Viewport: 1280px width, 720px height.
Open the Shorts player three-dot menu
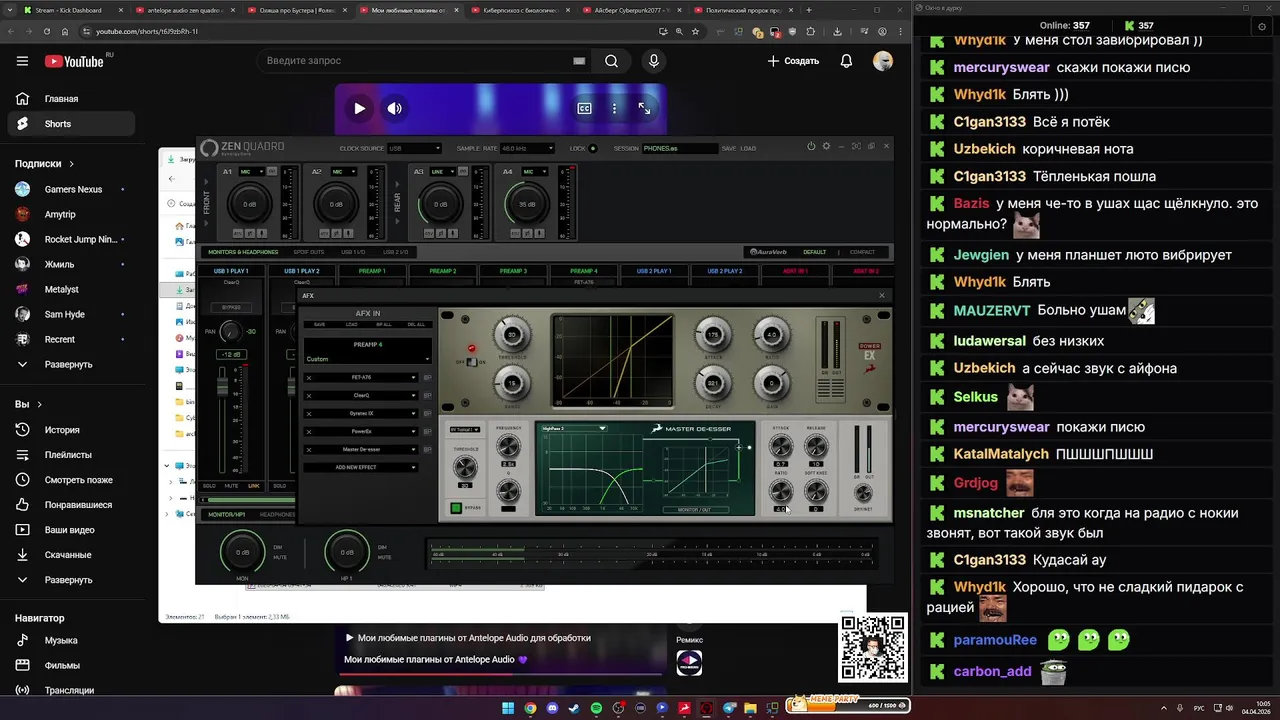coord(614,108)
